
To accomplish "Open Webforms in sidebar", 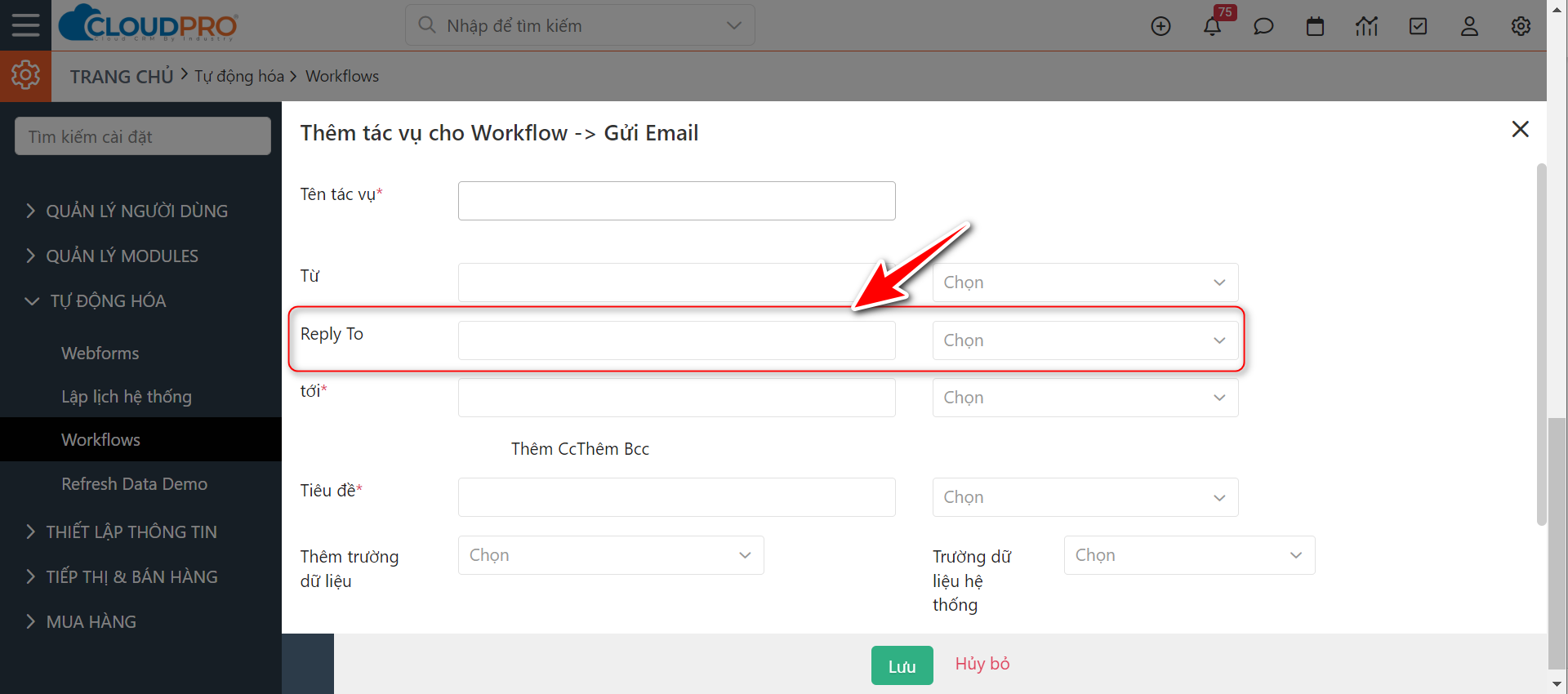I will click(100, 353).
